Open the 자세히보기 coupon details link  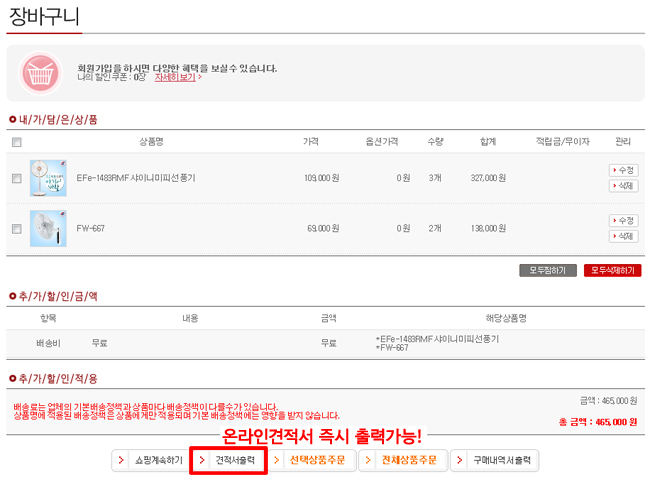click(176, 76)
